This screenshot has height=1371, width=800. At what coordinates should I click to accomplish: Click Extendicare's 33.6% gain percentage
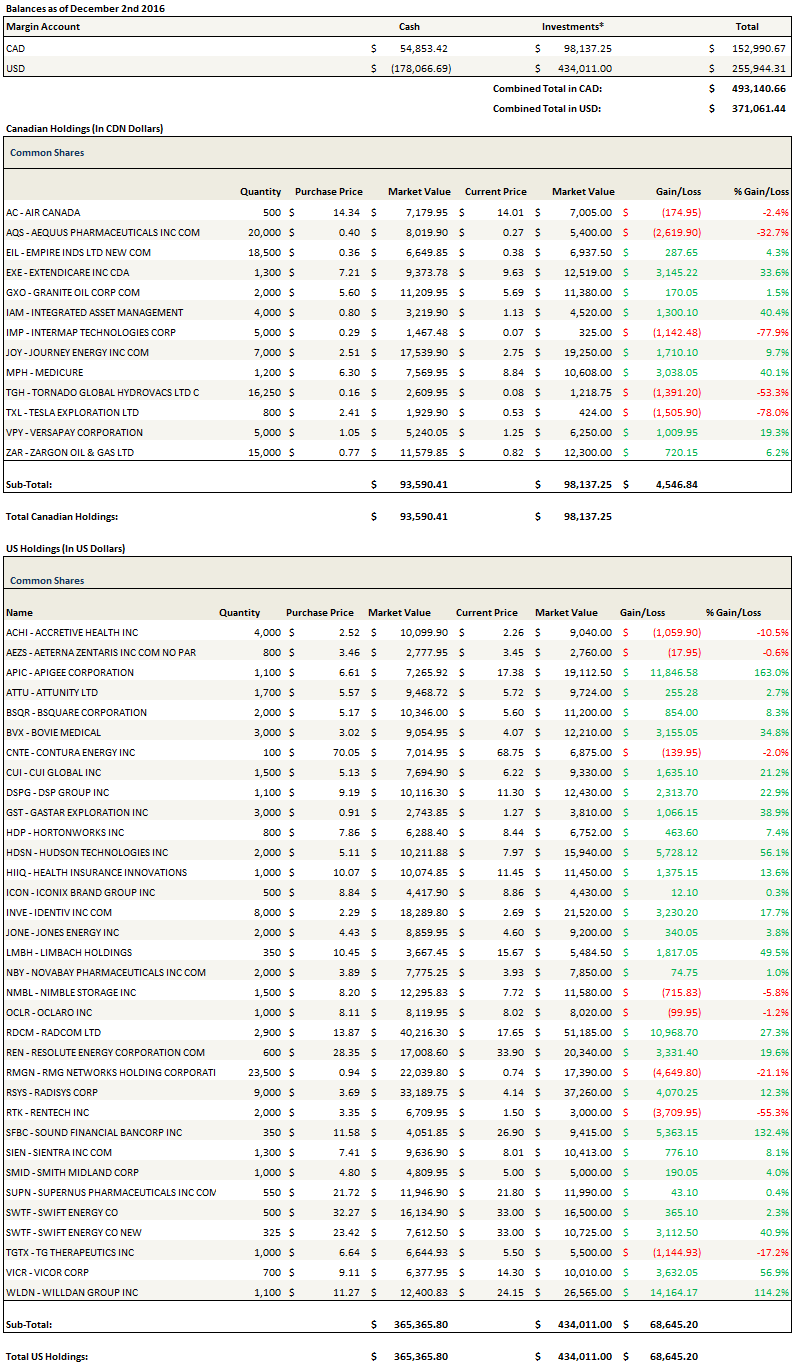click(x=774, y=272)
